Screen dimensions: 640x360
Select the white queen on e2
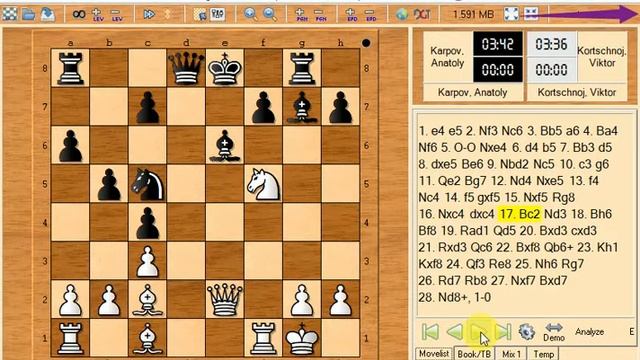coord(225,300)
